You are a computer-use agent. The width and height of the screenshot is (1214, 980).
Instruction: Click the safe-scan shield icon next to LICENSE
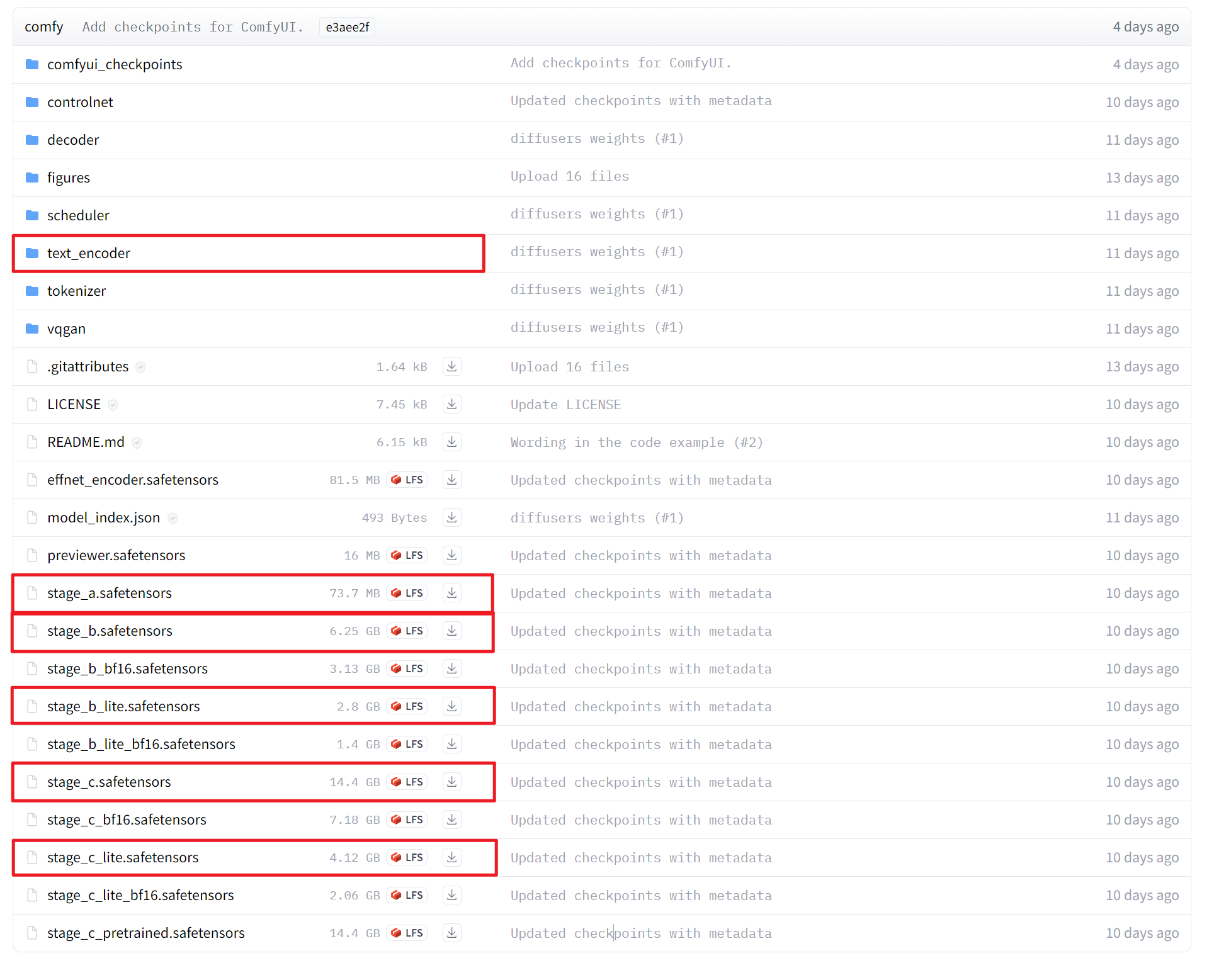[113, 405]
